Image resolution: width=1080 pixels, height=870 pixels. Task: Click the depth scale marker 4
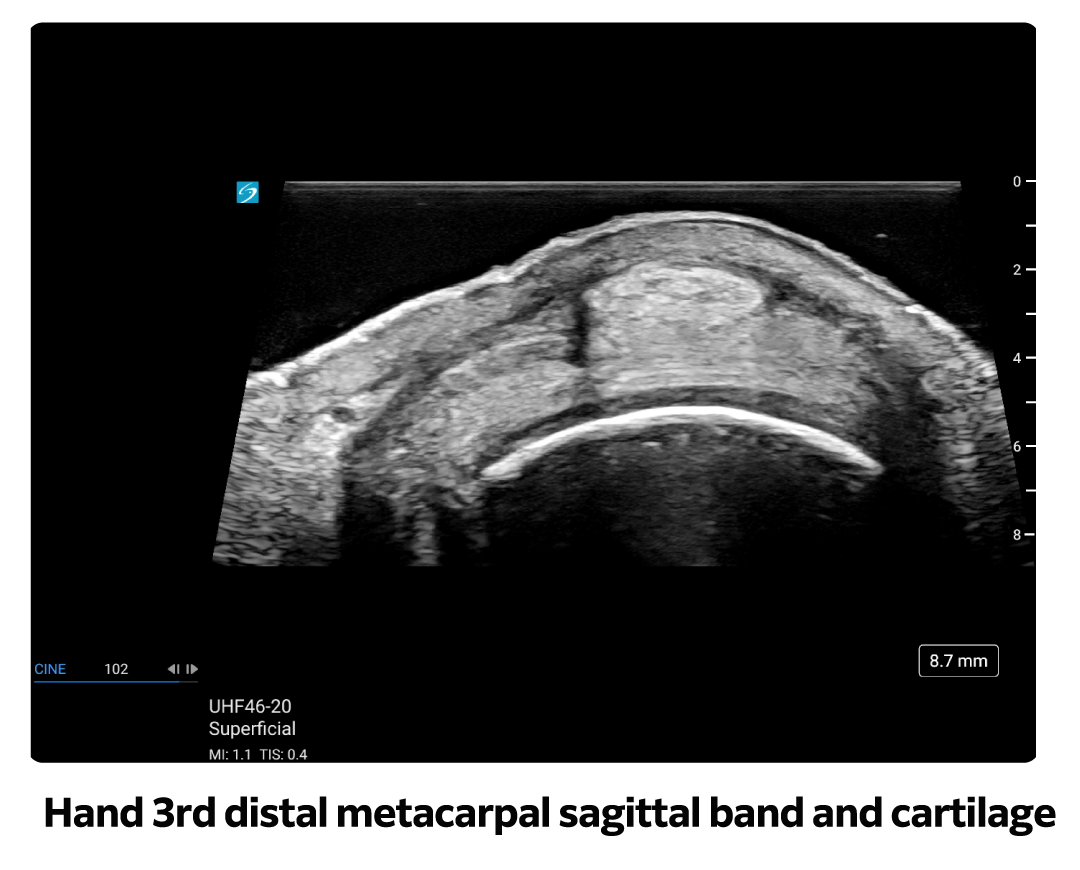pyautogui.click(x=1017, y=358)
